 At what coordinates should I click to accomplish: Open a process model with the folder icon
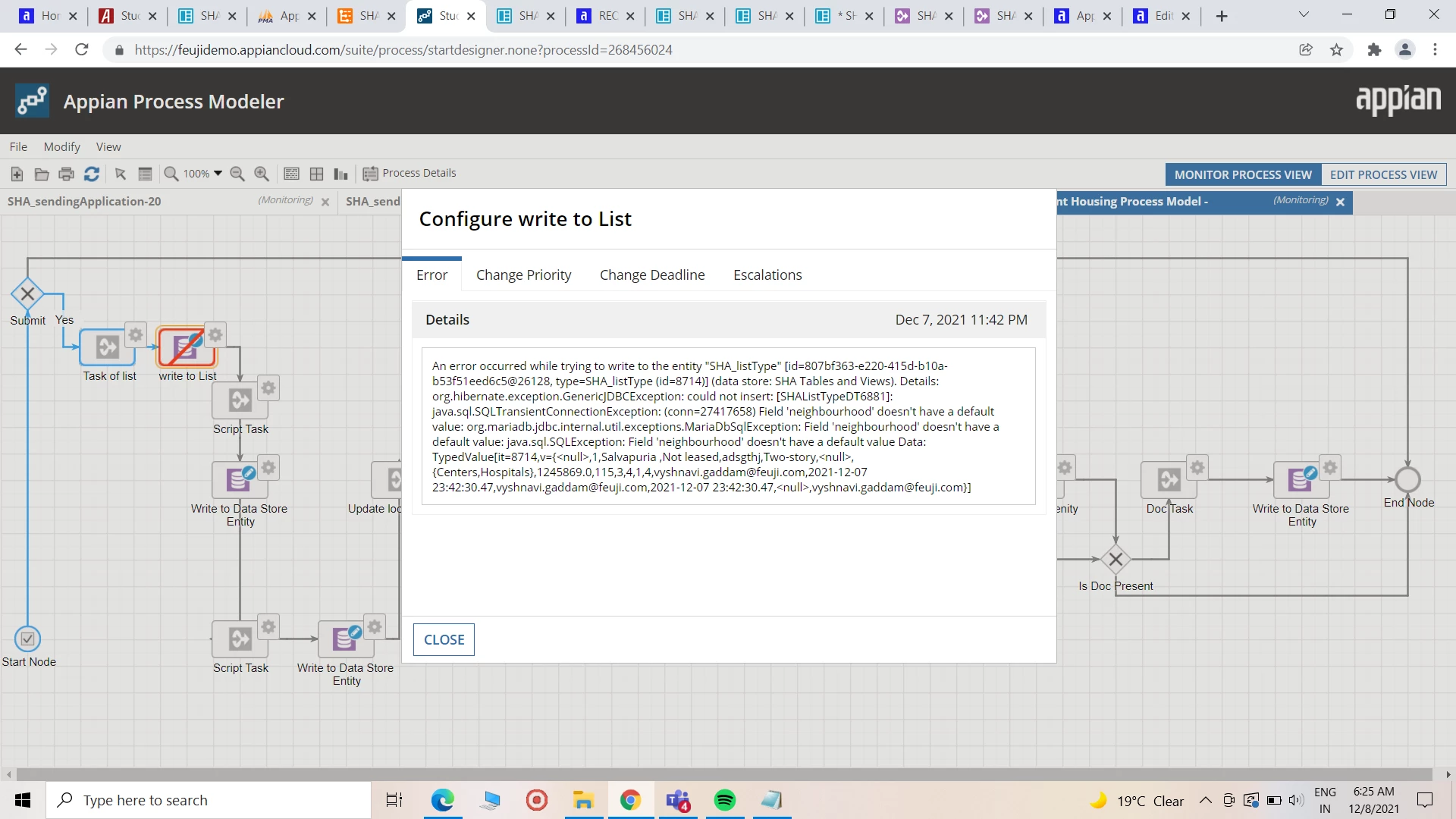42,174
